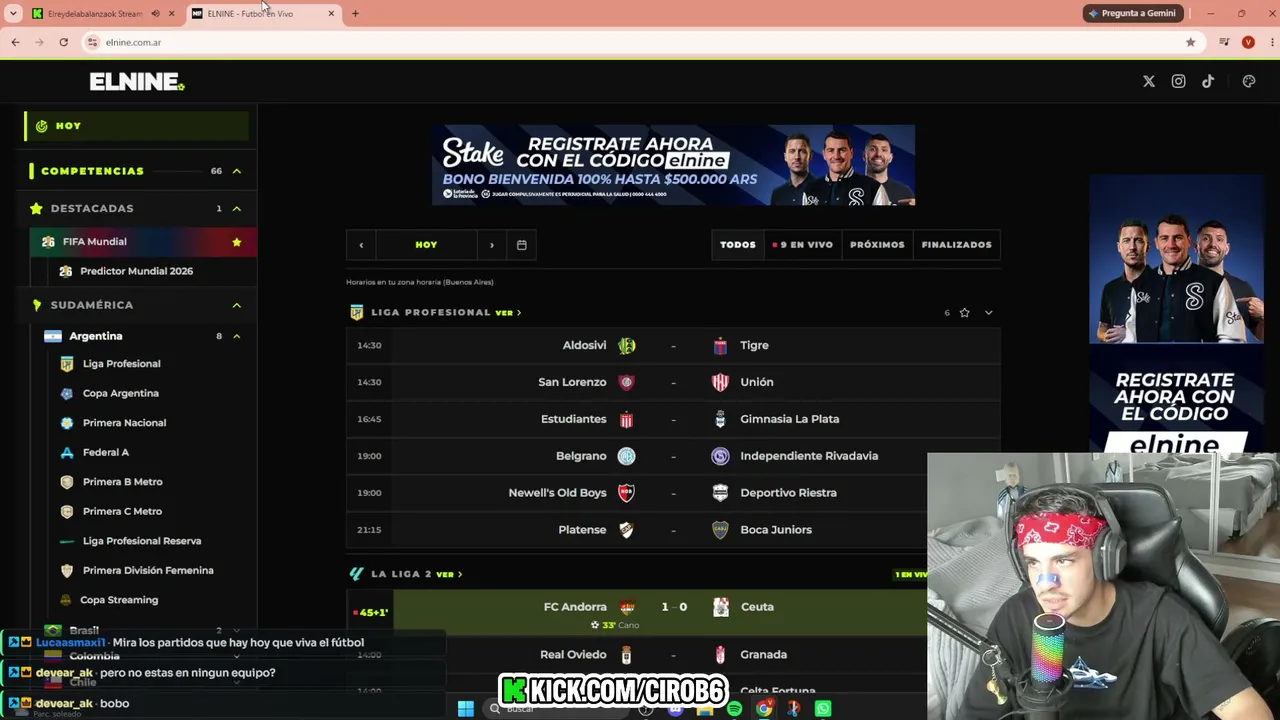This screenshot has height=720, width=1280.
Task: Close the ELNINE browser tab
Action: pyautogui.click(x=331, y=14)
